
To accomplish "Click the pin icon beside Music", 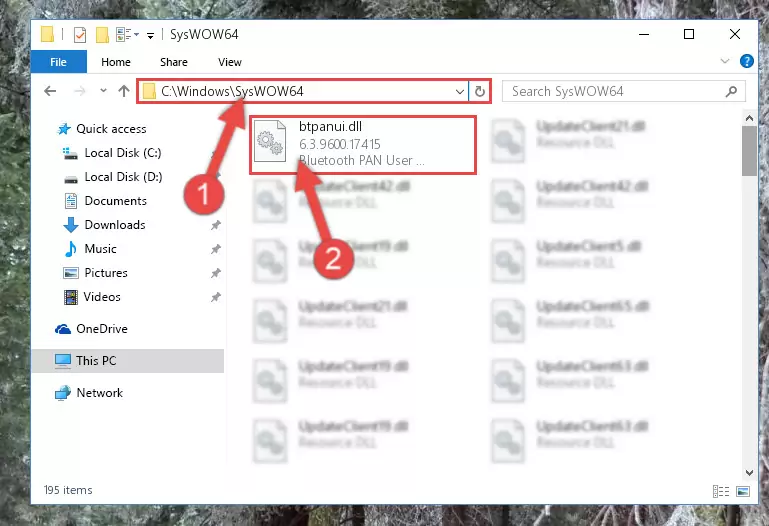I will pos(215,249).
